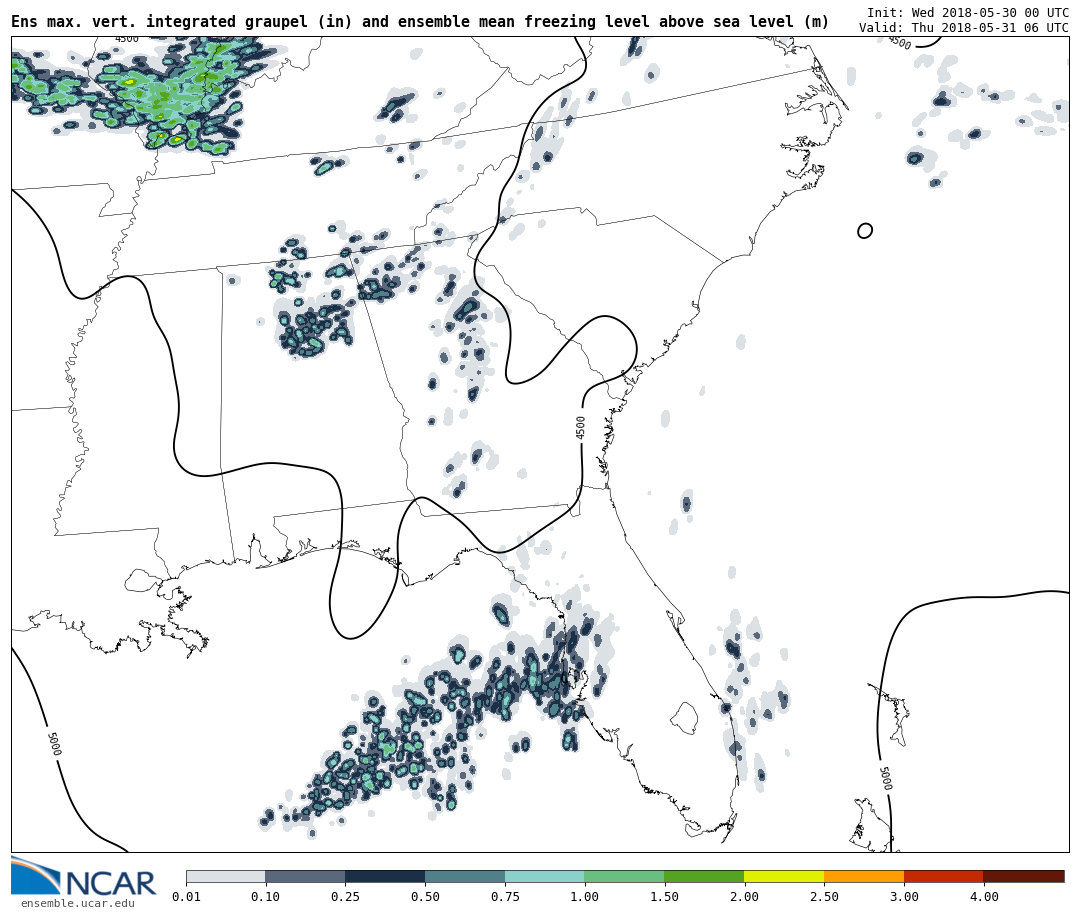Click the 0.50 colorbar label
The width and height of the screenshot is (1080, 915).
pyautogui.click(x=425, y=896)
